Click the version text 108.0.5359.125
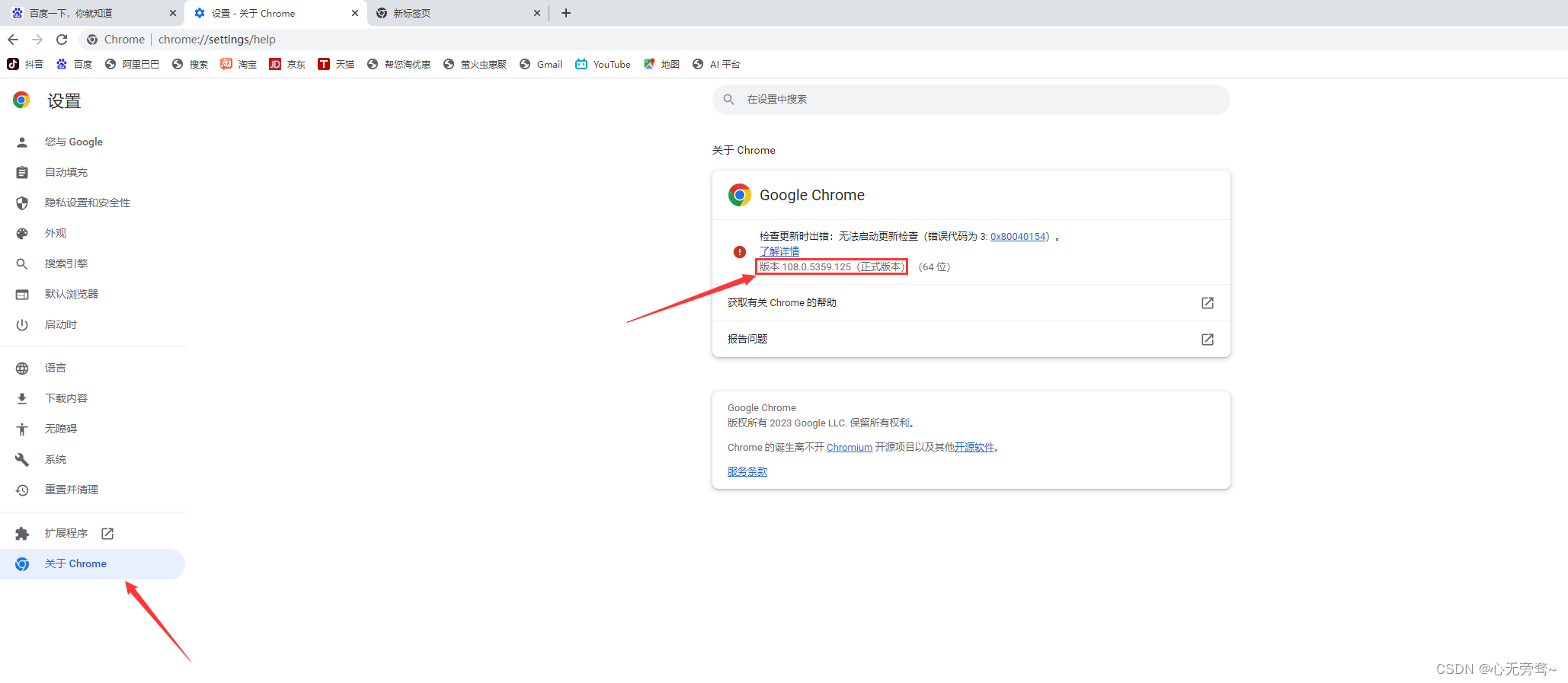This screenshot has width=1568, height=683. 816,267
